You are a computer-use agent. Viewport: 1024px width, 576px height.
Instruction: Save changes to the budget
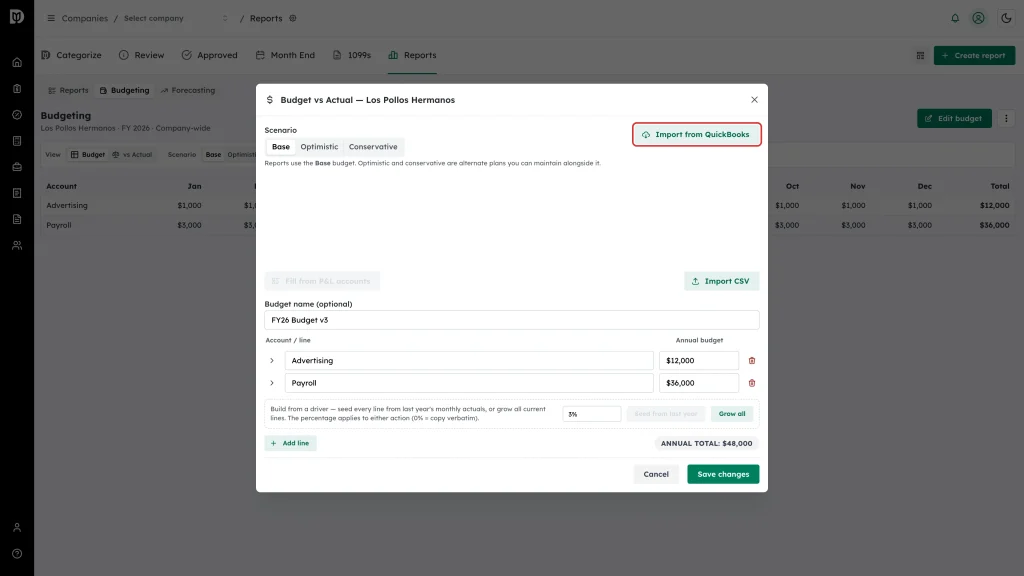coord(723,475)
